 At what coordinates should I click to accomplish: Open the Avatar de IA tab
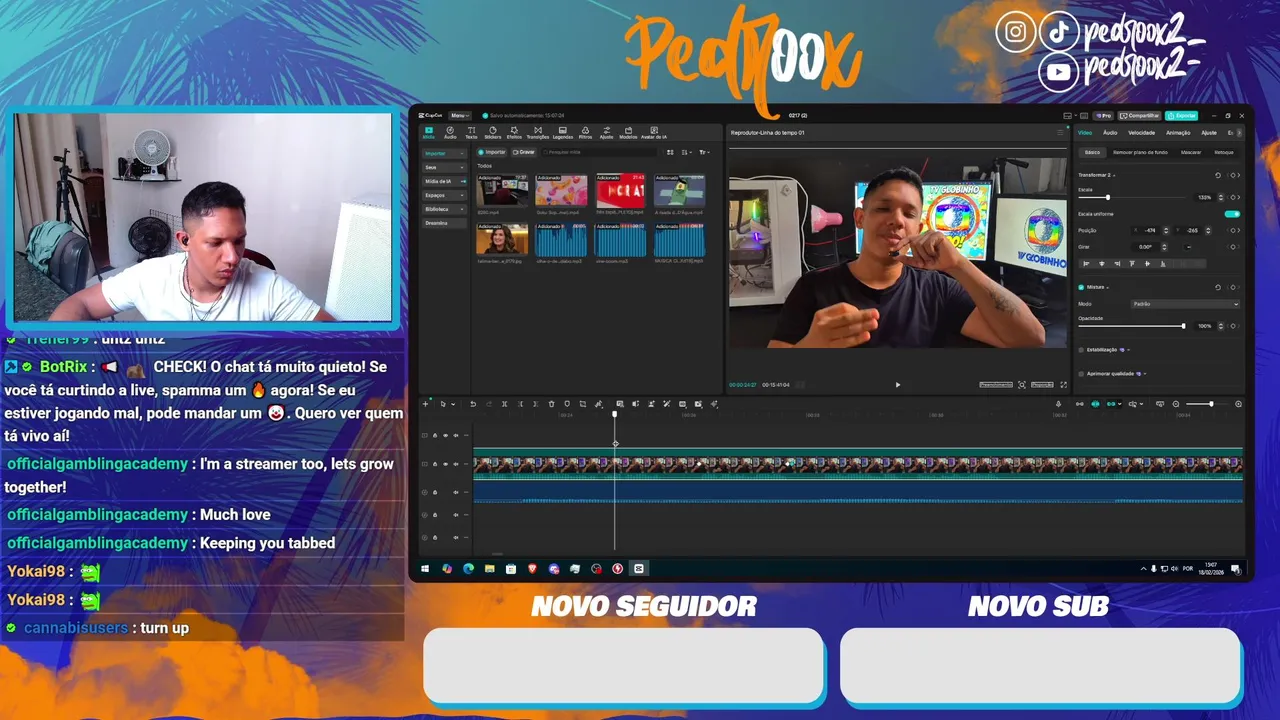654,133
